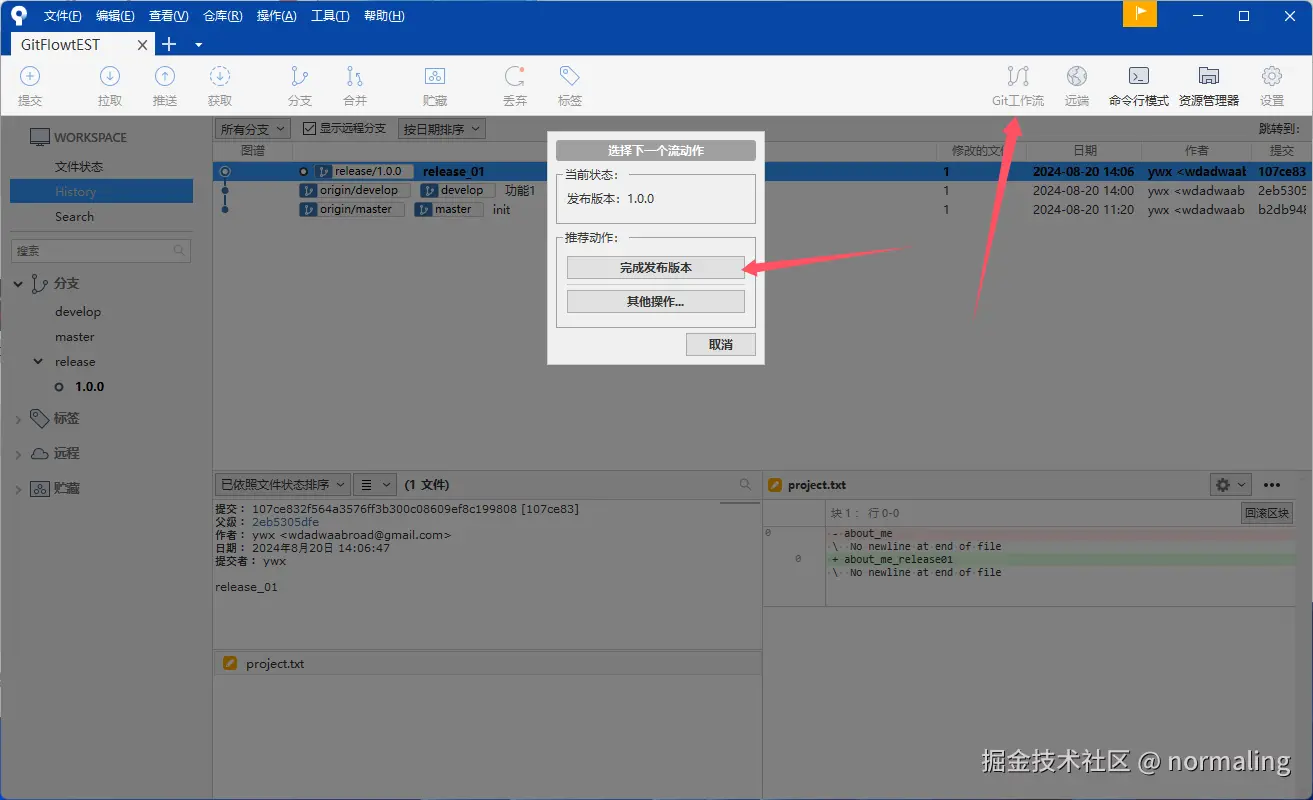Click the search magnifier icon above file list
Screen dimensions: 1313x800
coord(745,484)
